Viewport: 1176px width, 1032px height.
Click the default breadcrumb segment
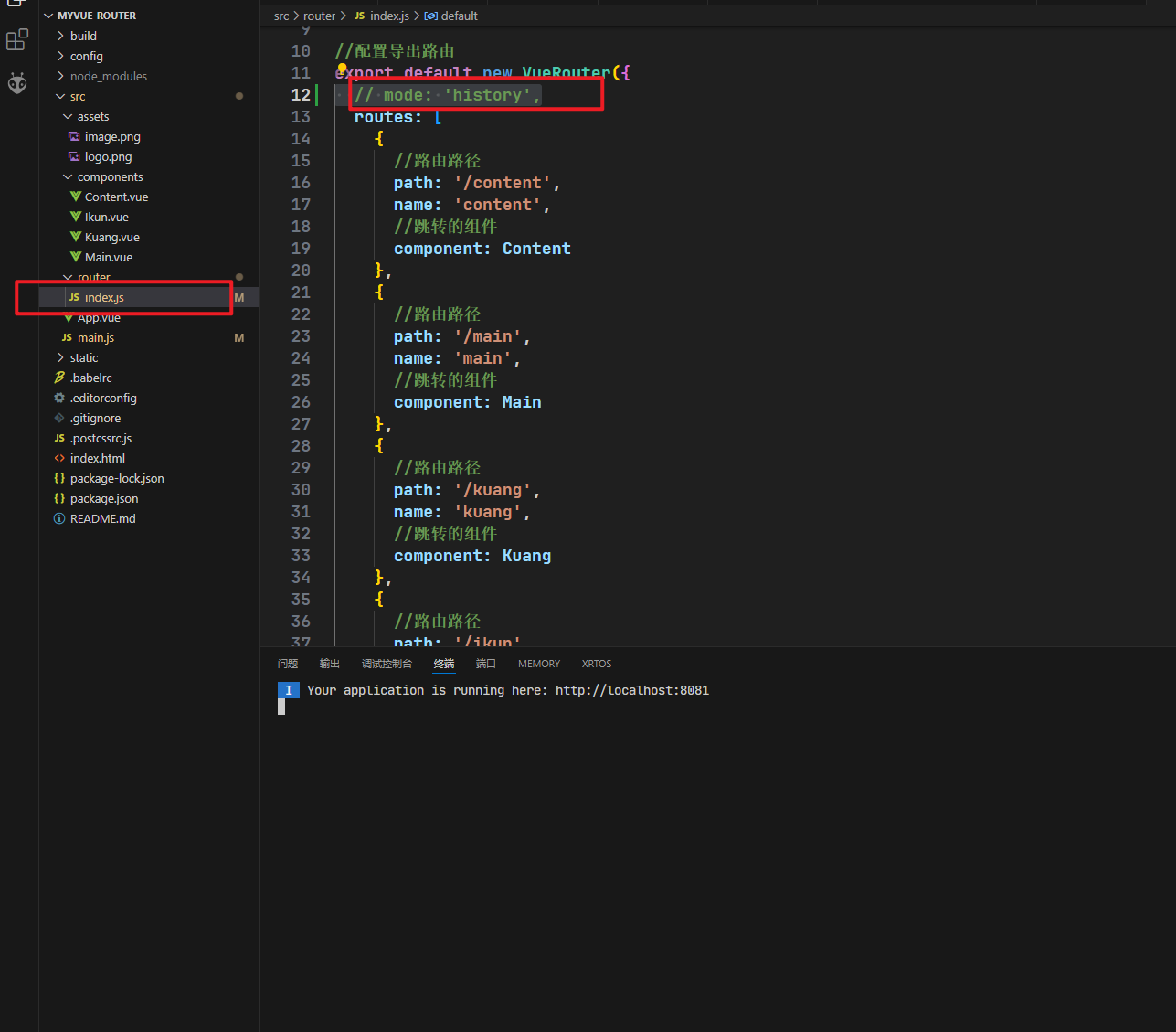(x=460, y=16)
